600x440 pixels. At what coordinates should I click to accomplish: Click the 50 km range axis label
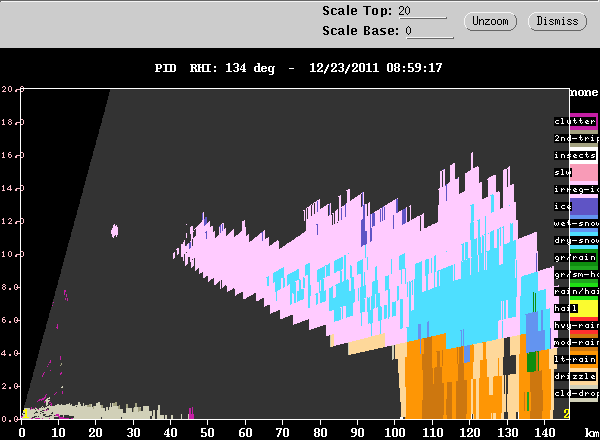tap(207, 433)
